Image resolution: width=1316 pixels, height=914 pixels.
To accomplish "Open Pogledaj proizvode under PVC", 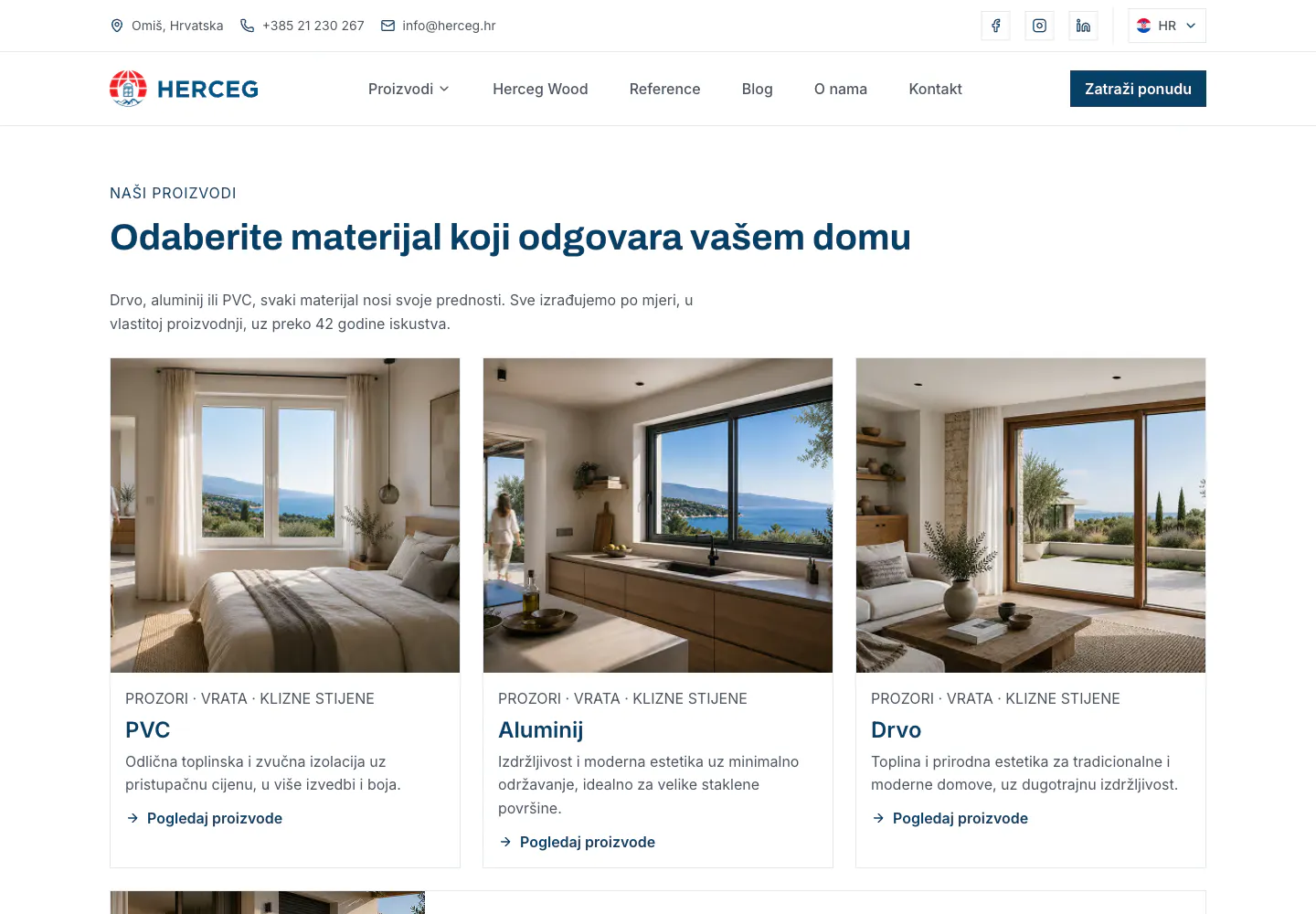I will click(215, 818).
